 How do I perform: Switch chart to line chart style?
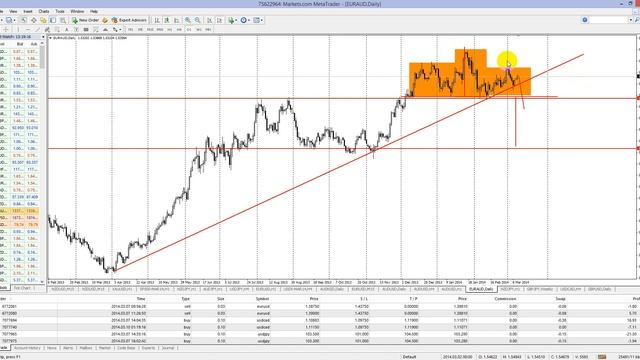[x=176, y=20]
